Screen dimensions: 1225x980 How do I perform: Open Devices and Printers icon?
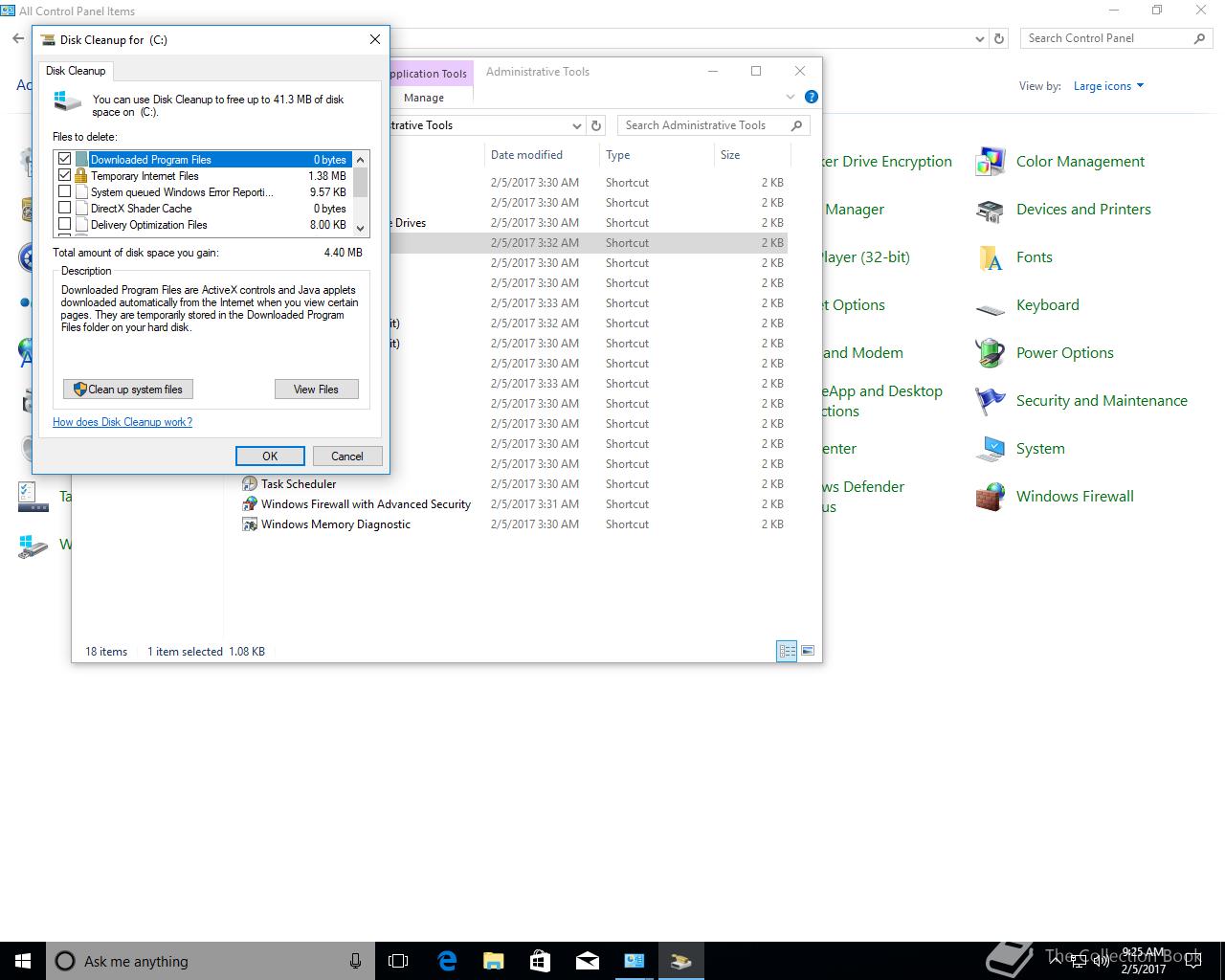pyautogui.click(x=990, y=210)
